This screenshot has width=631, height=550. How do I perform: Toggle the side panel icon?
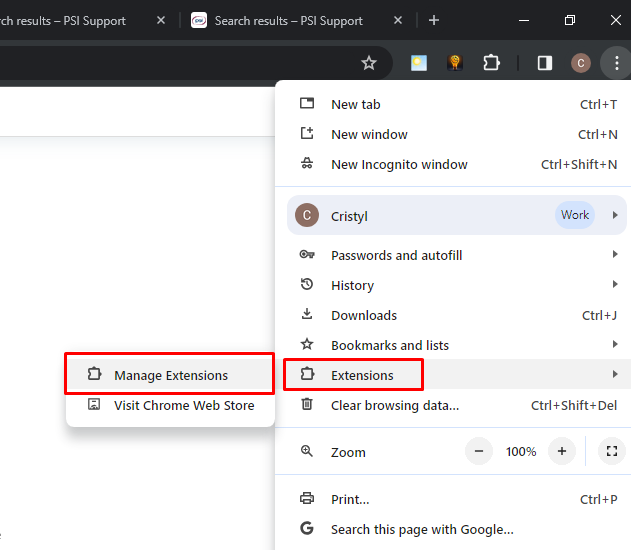coord(544,63)
